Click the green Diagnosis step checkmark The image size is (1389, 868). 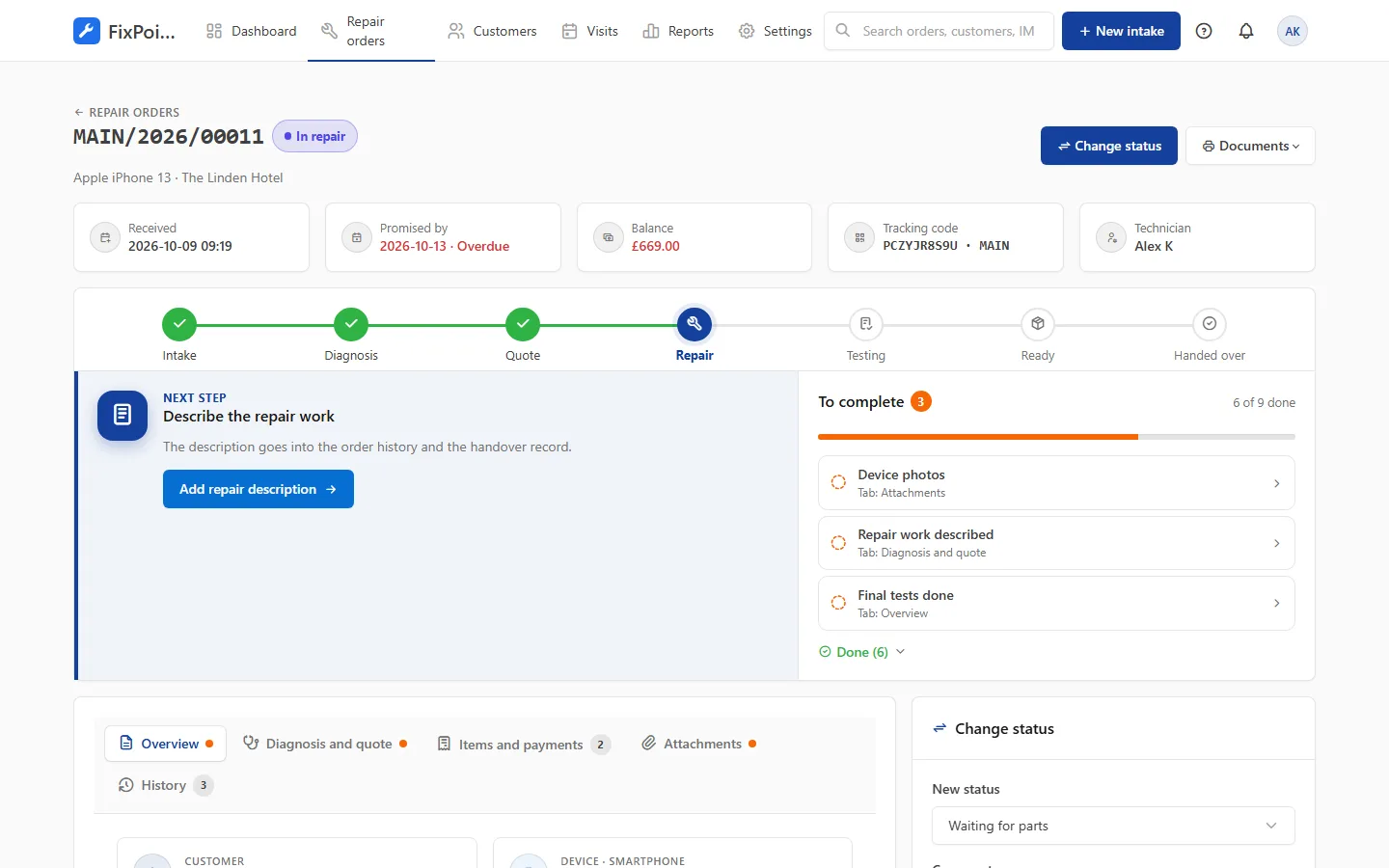coord(351,324)
